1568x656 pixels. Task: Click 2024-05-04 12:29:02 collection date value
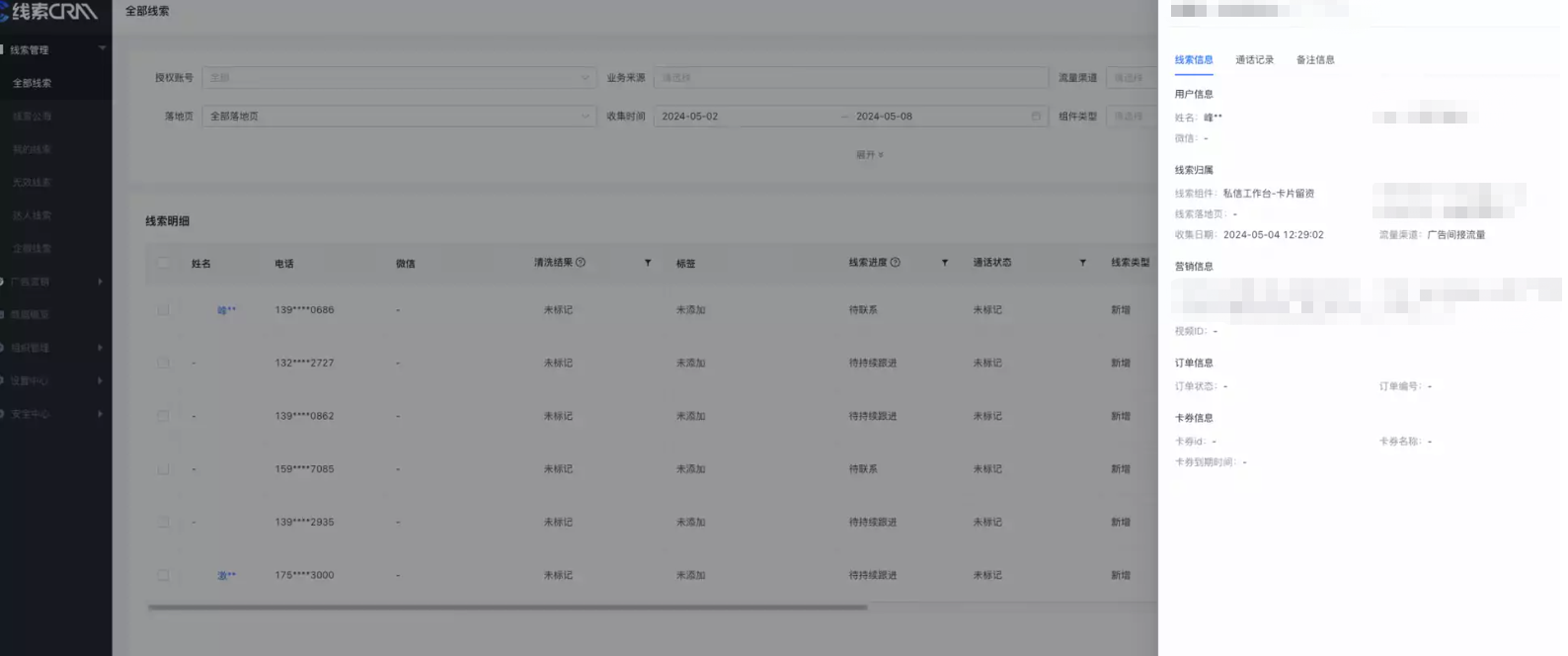click(x=1274, y=235)
